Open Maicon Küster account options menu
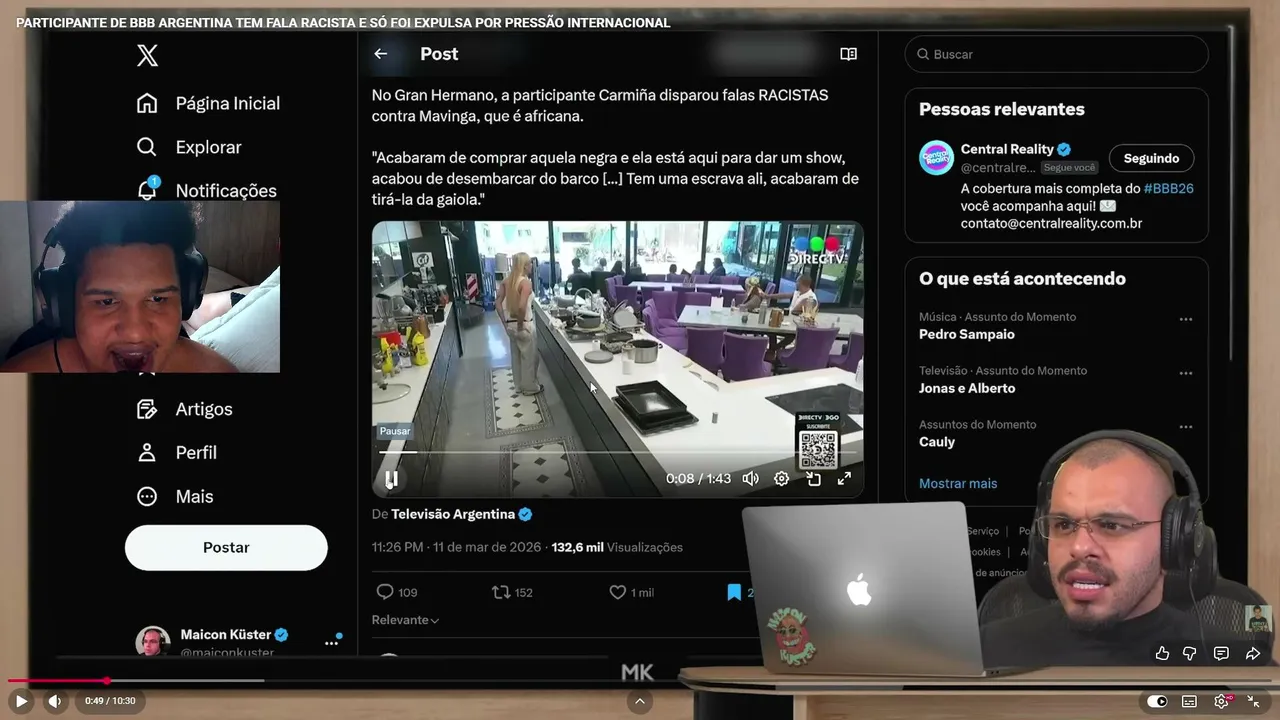Viewport: 1280px width, 720px height. tap(331, 643)
